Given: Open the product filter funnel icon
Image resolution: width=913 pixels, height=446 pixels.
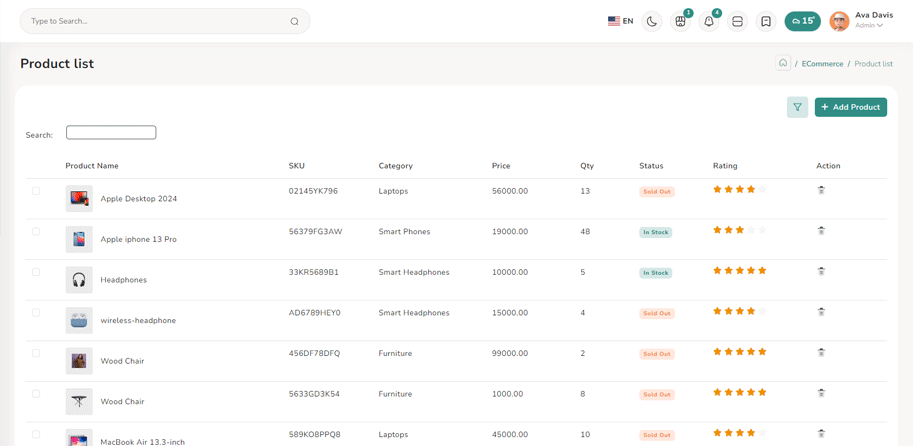Looking at the screenshot, I should click(x=797, y=107).
